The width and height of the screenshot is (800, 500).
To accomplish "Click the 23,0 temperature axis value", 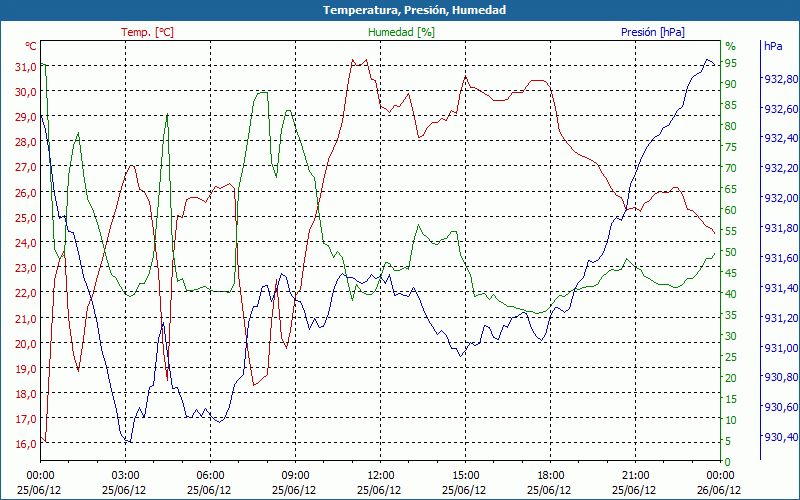I will 26,268.
